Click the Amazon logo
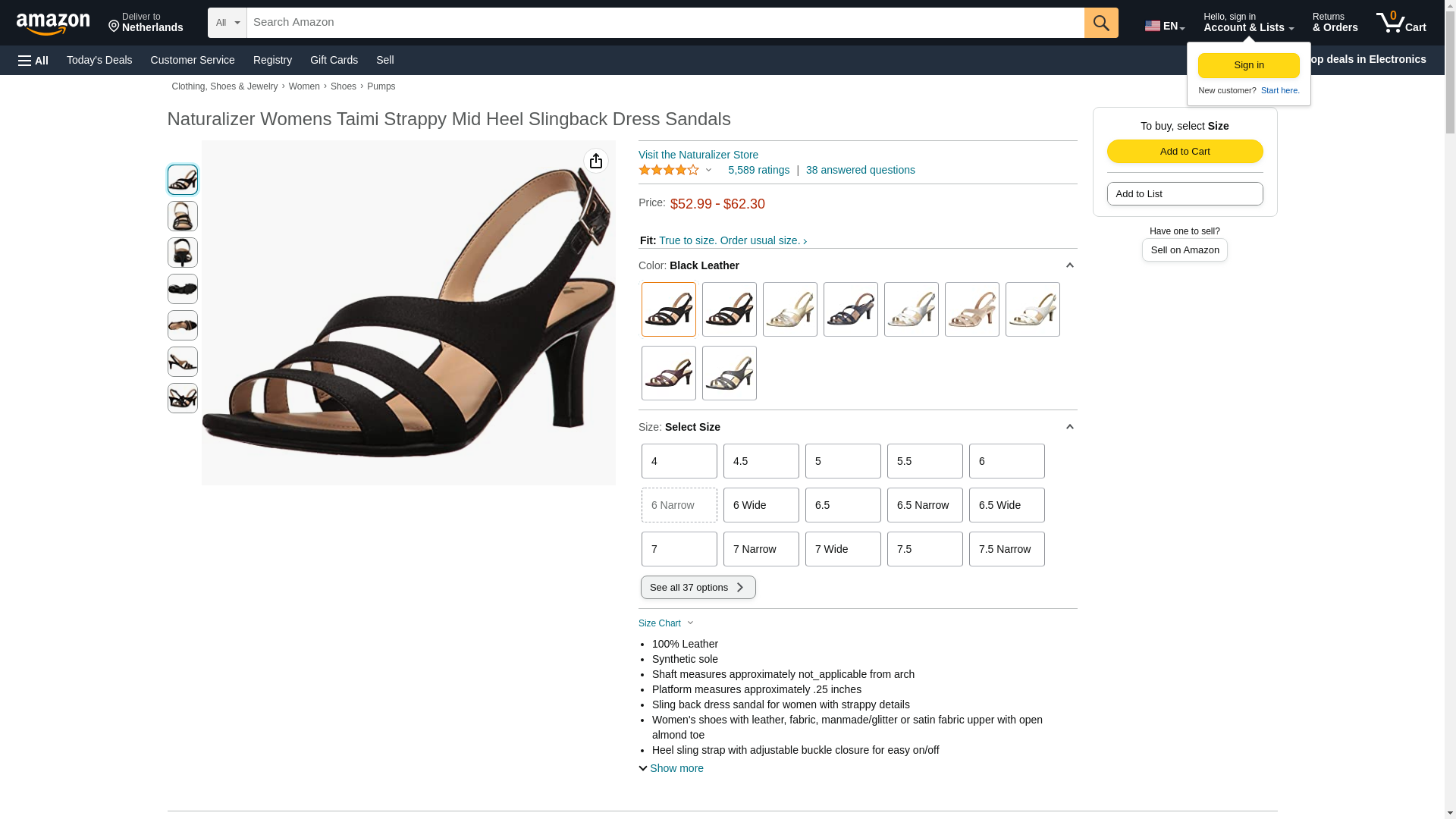 pos(53,24)
